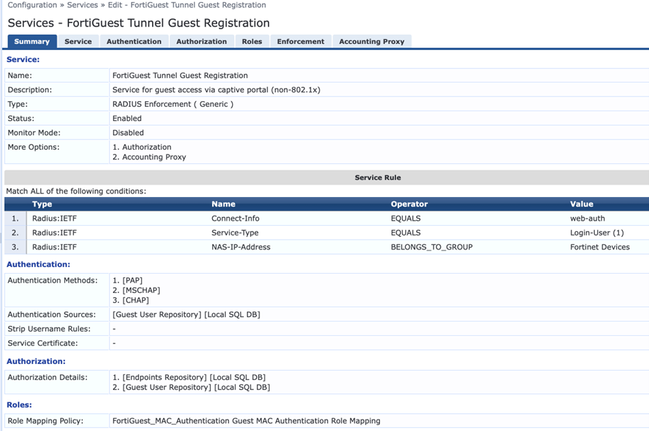Select the Service-Type rule name cell

pyautogui.click(x=235, y=233)
